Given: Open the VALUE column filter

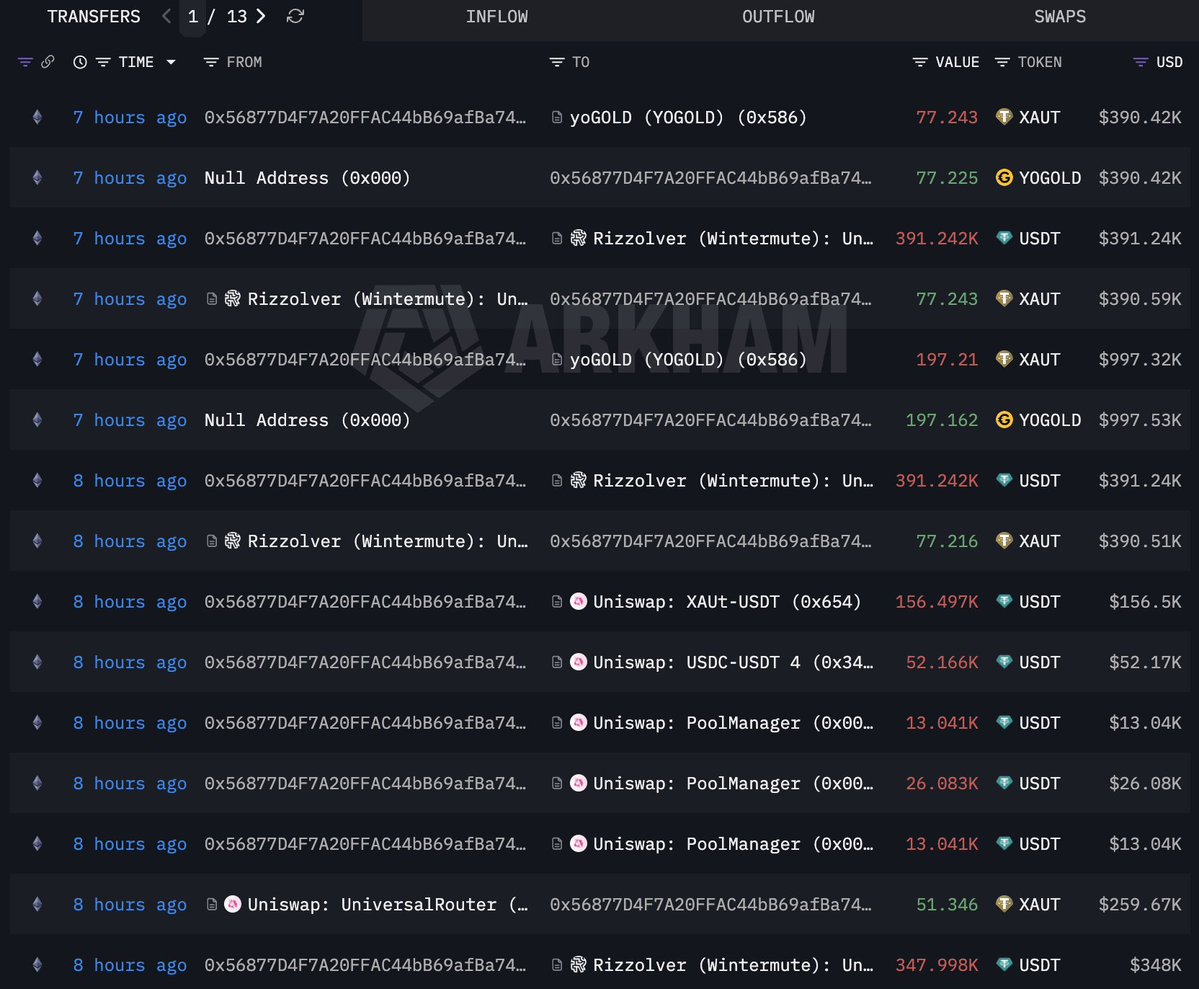Looking at the screenshot, I should (920, 62).
